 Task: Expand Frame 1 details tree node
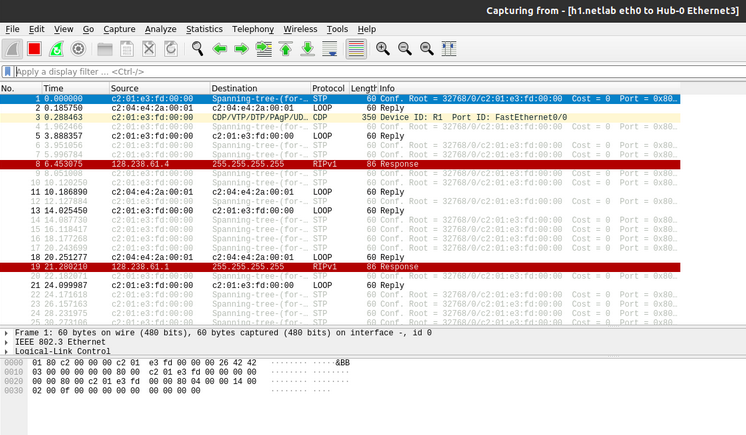pos(6,333)
